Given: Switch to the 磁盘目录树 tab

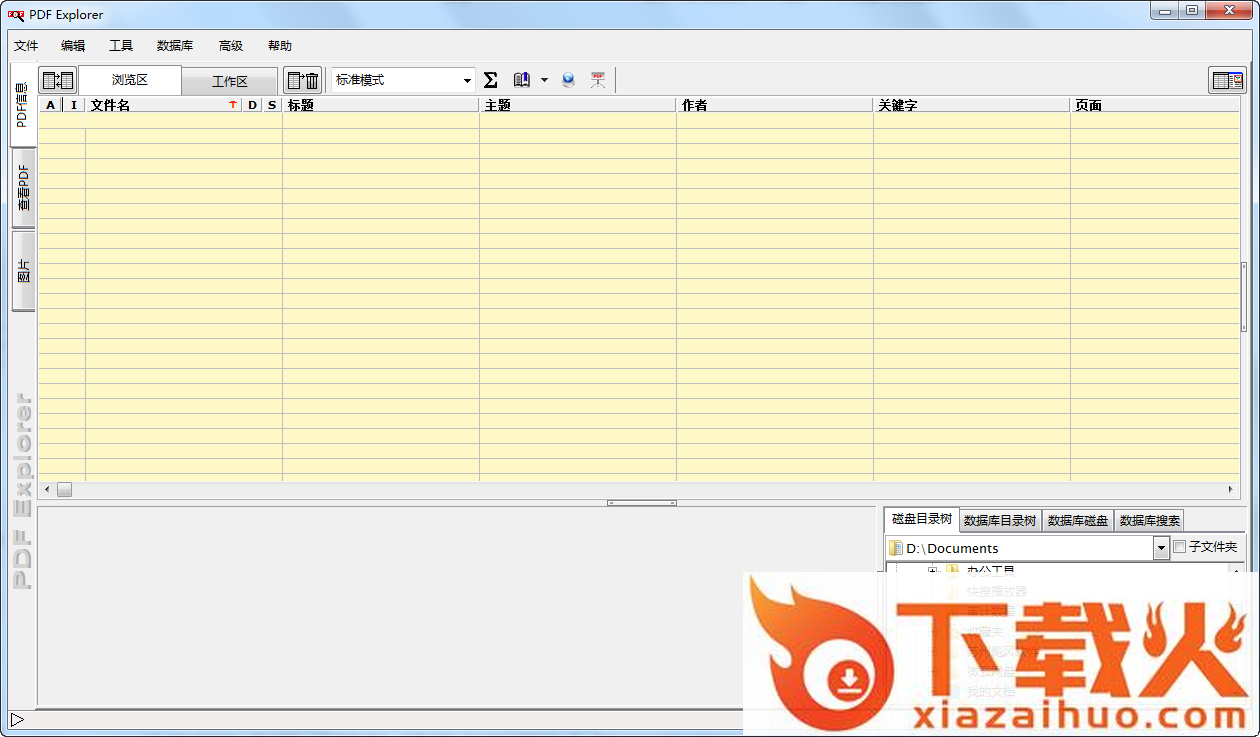Looking at the screenshot, I should coord(922,519).
